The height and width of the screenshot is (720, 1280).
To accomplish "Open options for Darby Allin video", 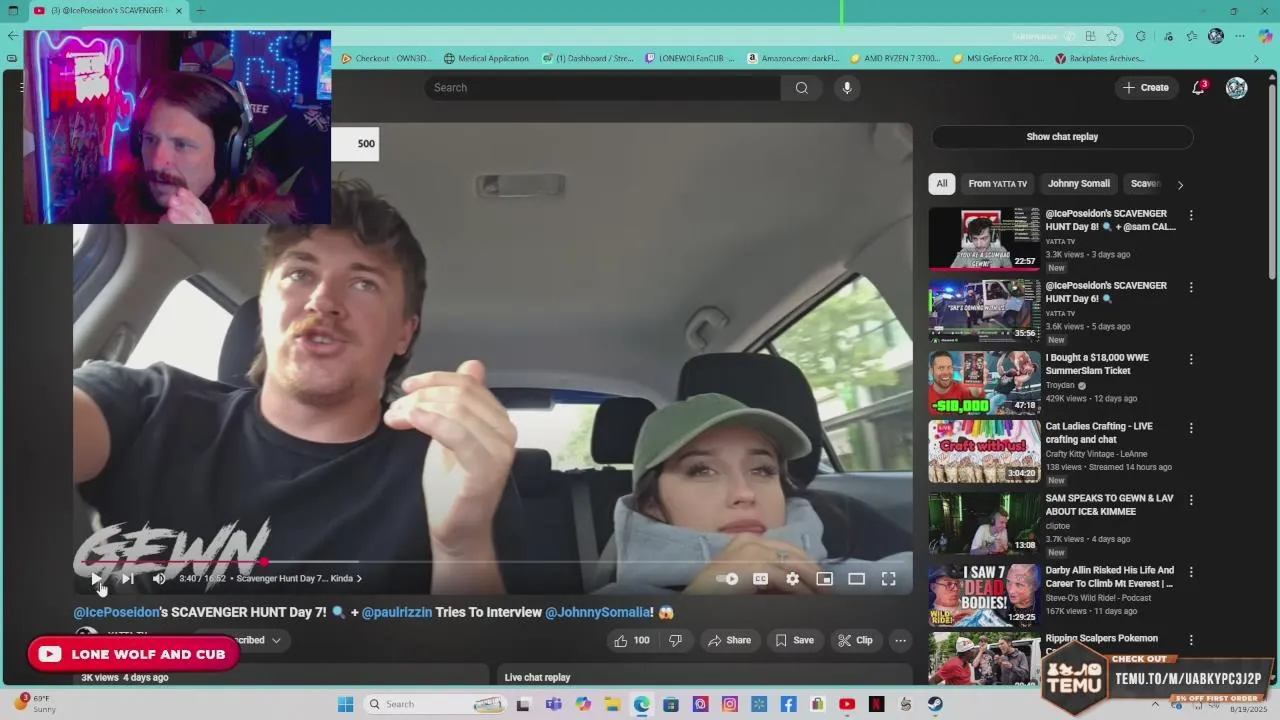I will pyautogui.click(x=1190, y=572).
